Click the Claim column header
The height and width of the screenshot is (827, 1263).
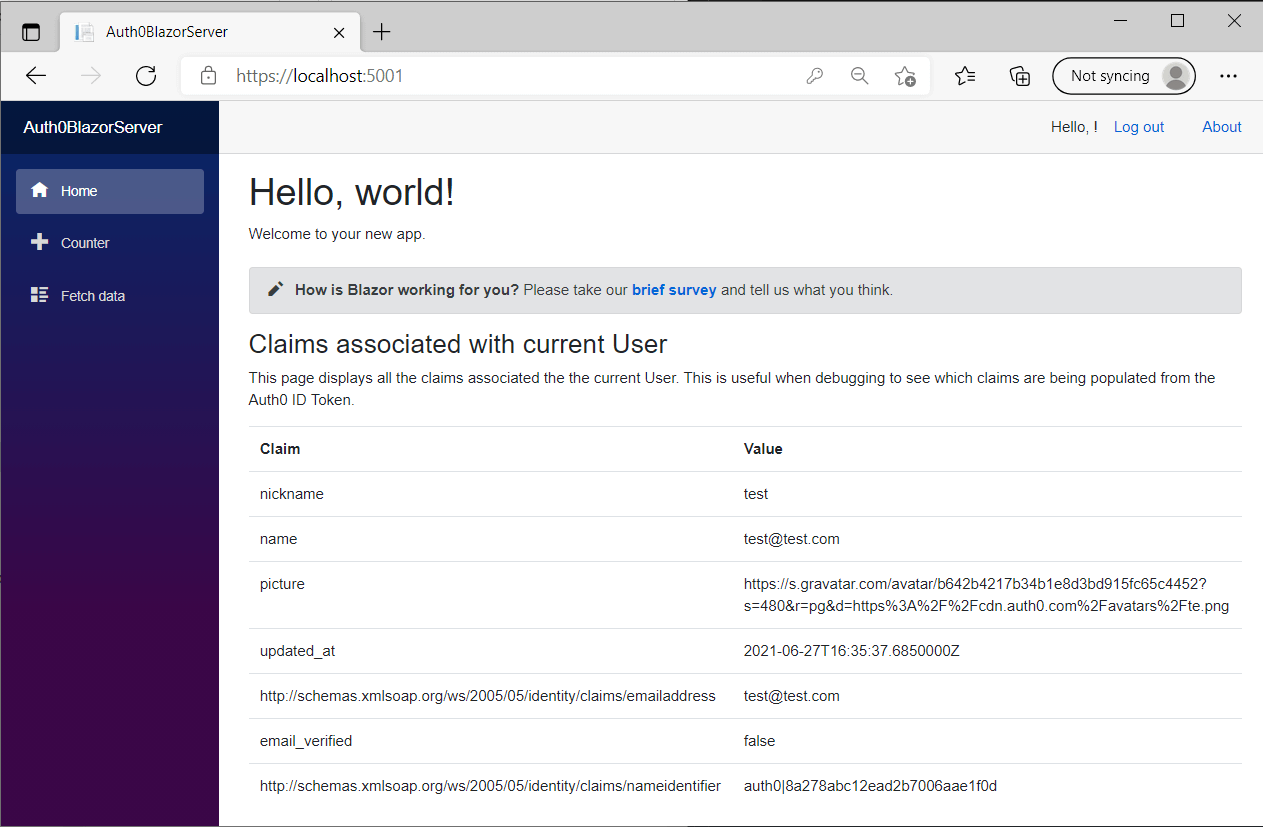280,449
